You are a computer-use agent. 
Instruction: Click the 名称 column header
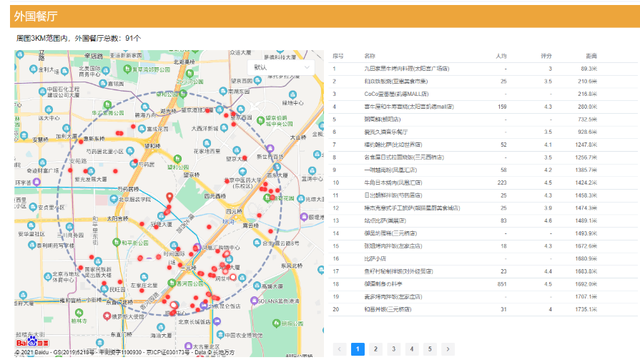pyautogui.click(x=369, y=56)
